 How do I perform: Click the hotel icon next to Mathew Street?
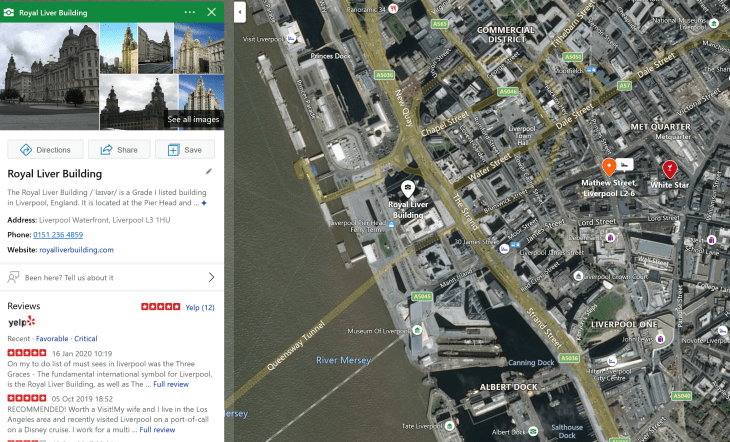(x=626, y=164)
